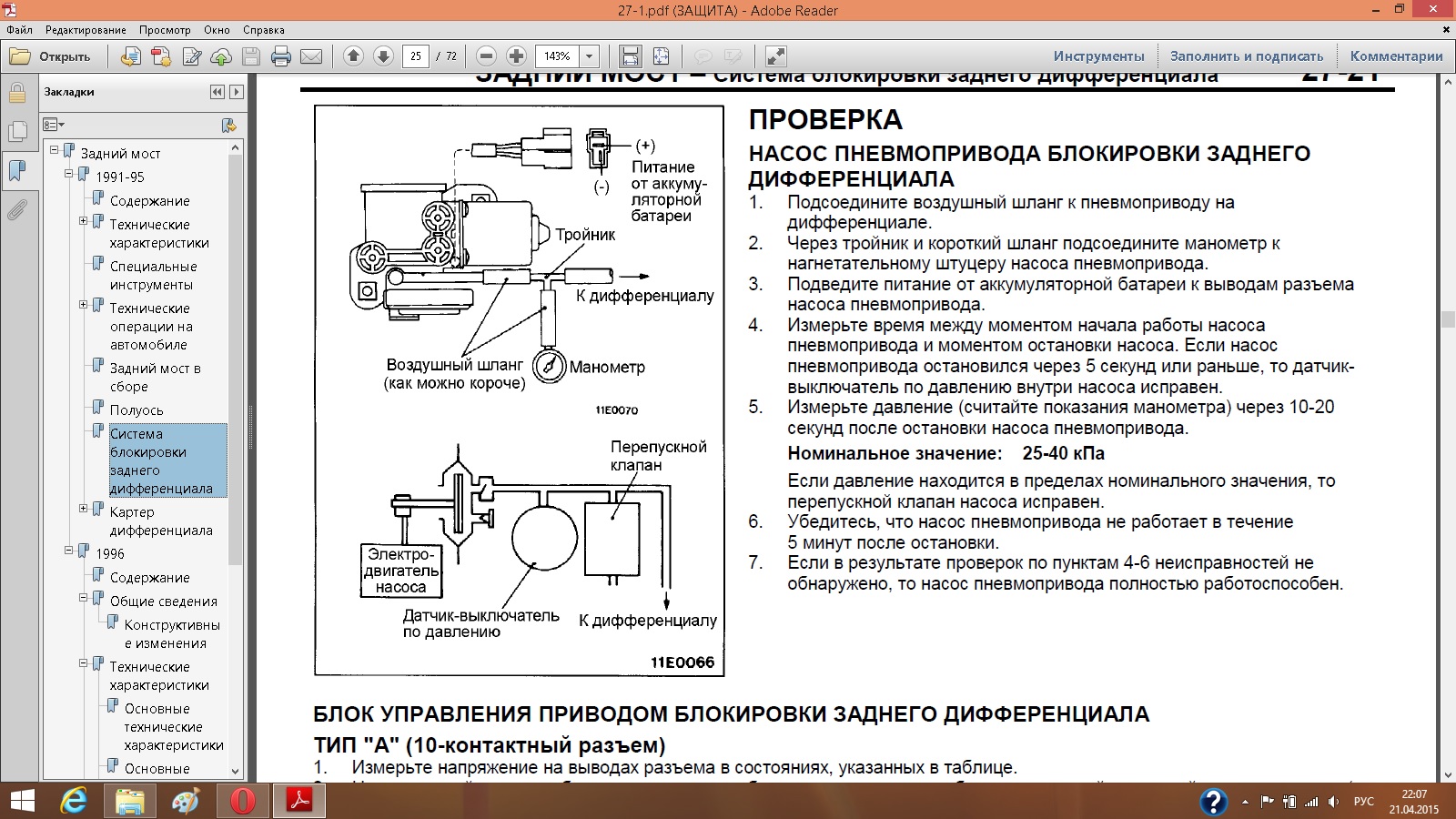
Task: Open the attachments paperclip panel
Action: click(x=16, y=211)
